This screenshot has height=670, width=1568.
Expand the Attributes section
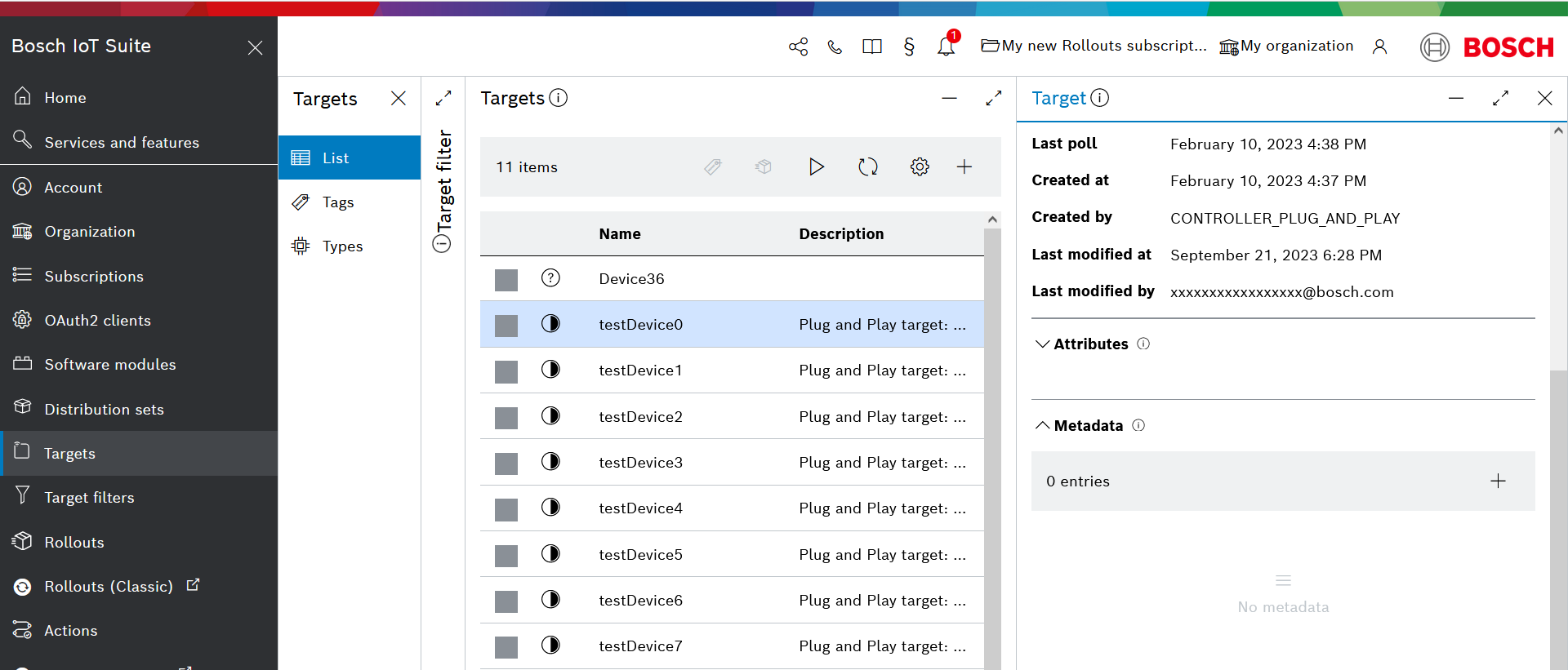[1043, 344]
